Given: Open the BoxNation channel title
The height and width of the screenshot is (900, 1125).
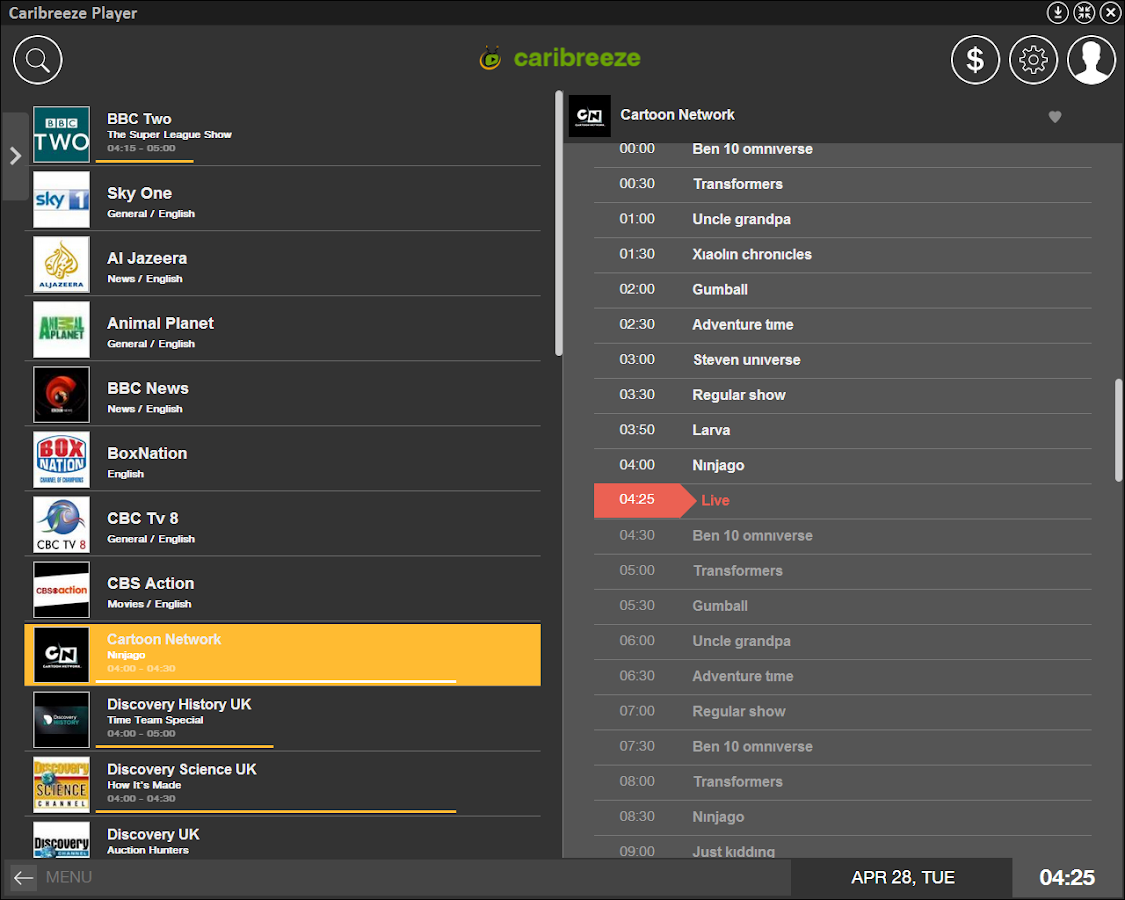Looking at the screenshot, I should [x=147, y=454].
